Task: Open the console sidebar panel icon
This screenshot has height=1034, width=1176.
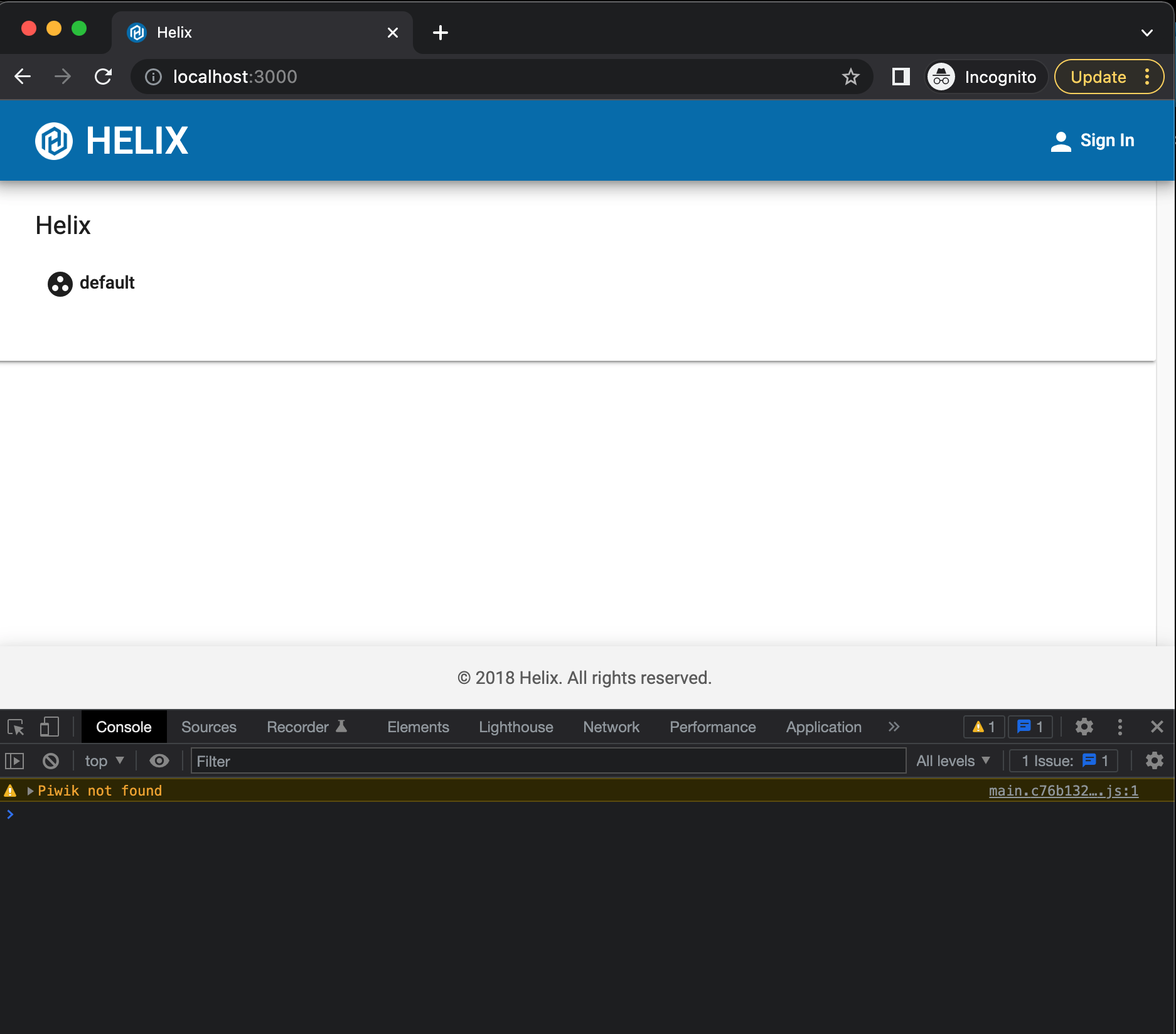Action: [x=14, y=760]
